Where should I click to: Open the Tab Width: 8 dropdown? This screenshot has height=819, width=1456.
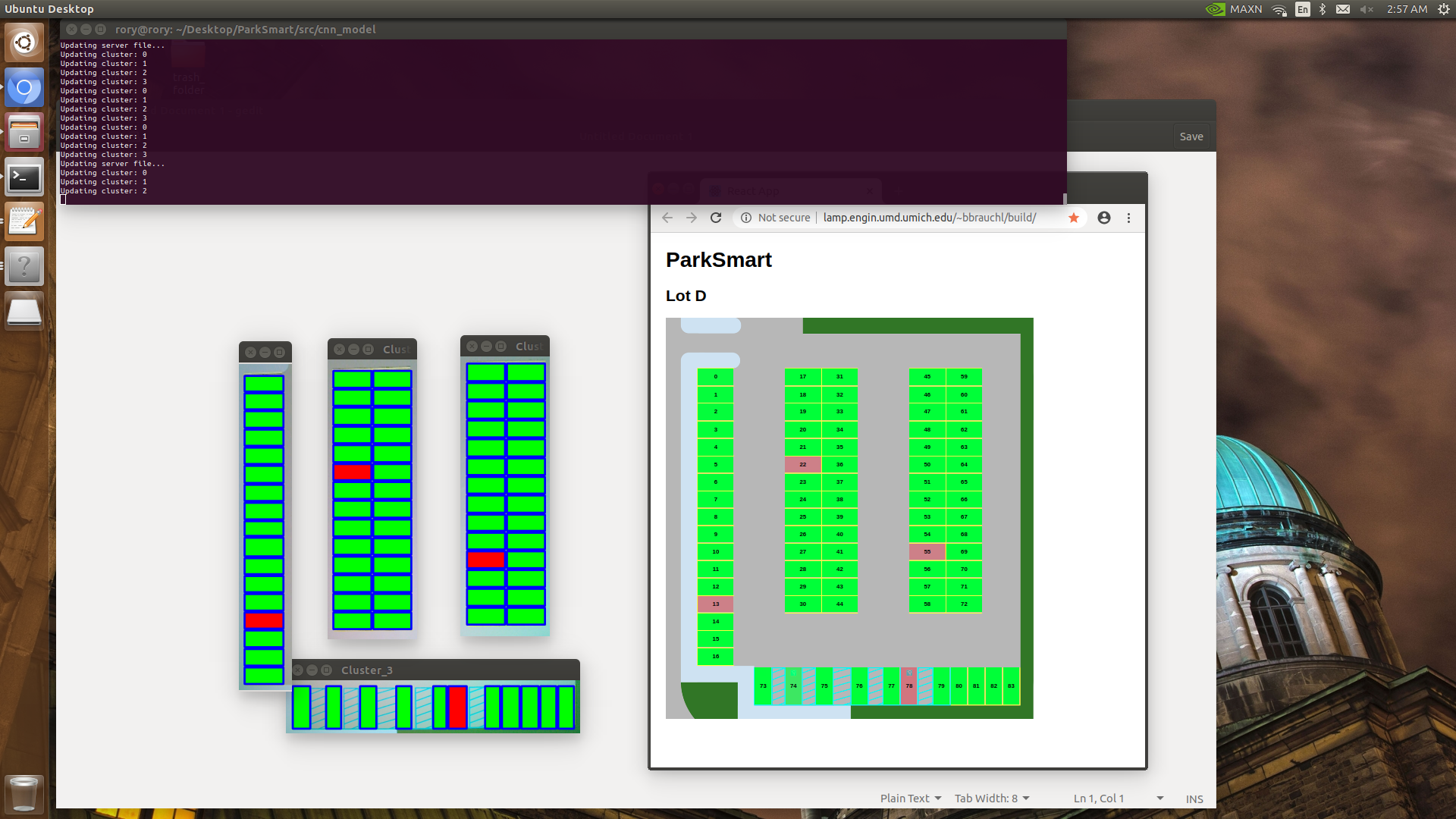[992, 799]
